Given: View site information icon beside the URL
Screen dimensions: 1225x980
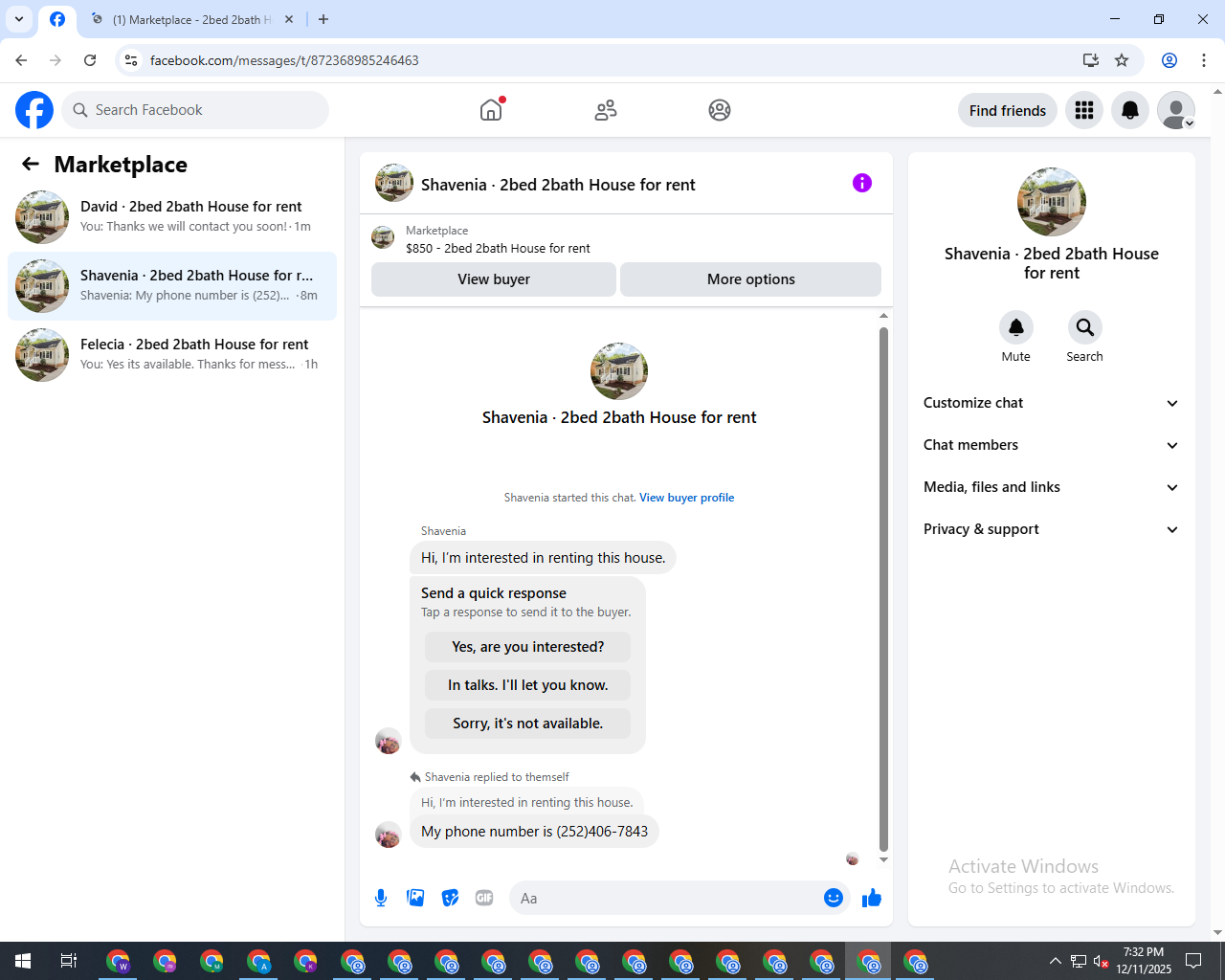Looking at the screenshot, I should click(x=131, y=60).
